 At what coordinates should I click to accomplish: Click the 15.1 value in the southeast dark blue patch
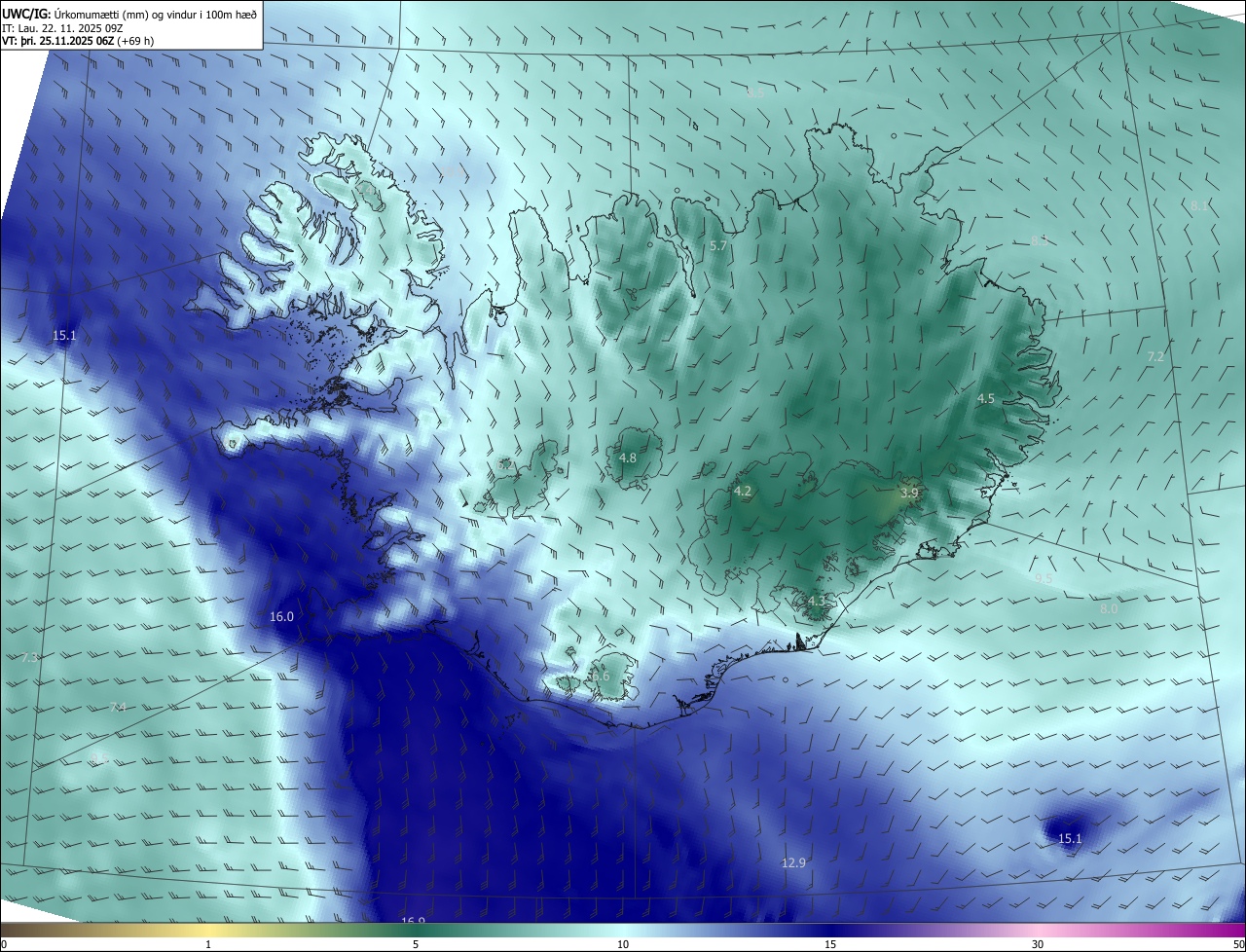pyautogui.click(x=1070, y=838)
